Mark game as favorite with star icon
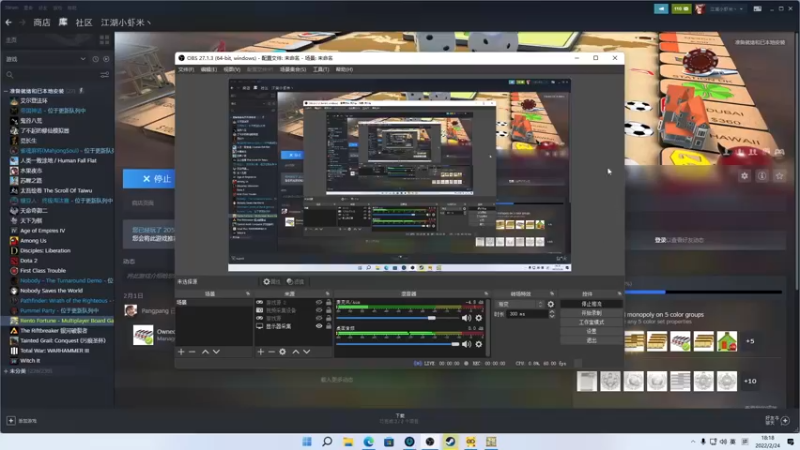The image size is (800, 450). point(779,176)
